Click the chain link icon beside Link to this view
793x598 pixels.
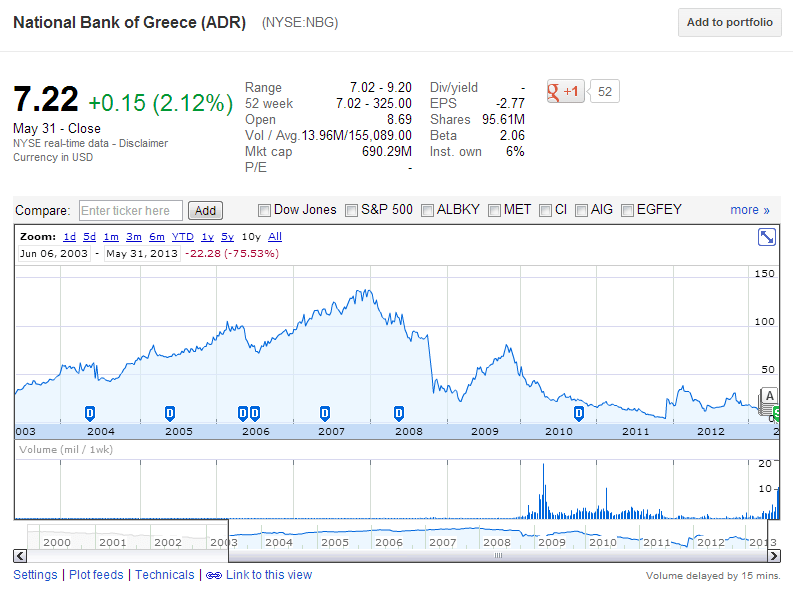(x=213, y=576)
